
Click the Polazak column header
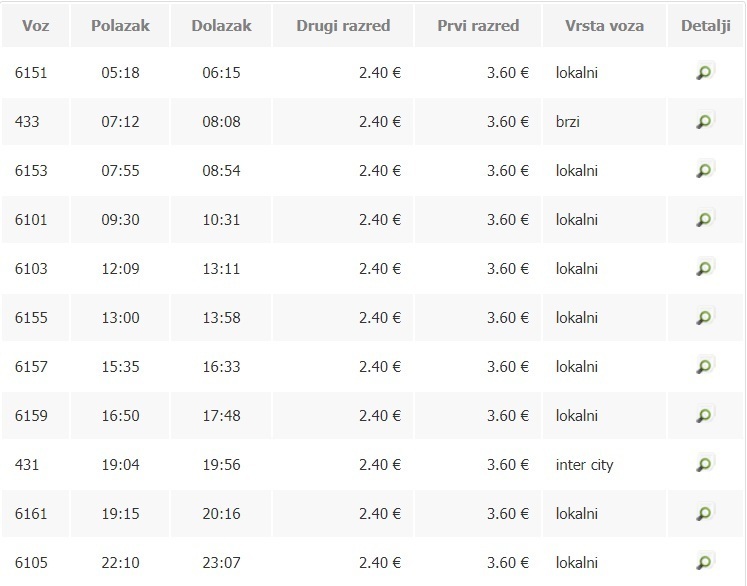click(x=120, y=25)
